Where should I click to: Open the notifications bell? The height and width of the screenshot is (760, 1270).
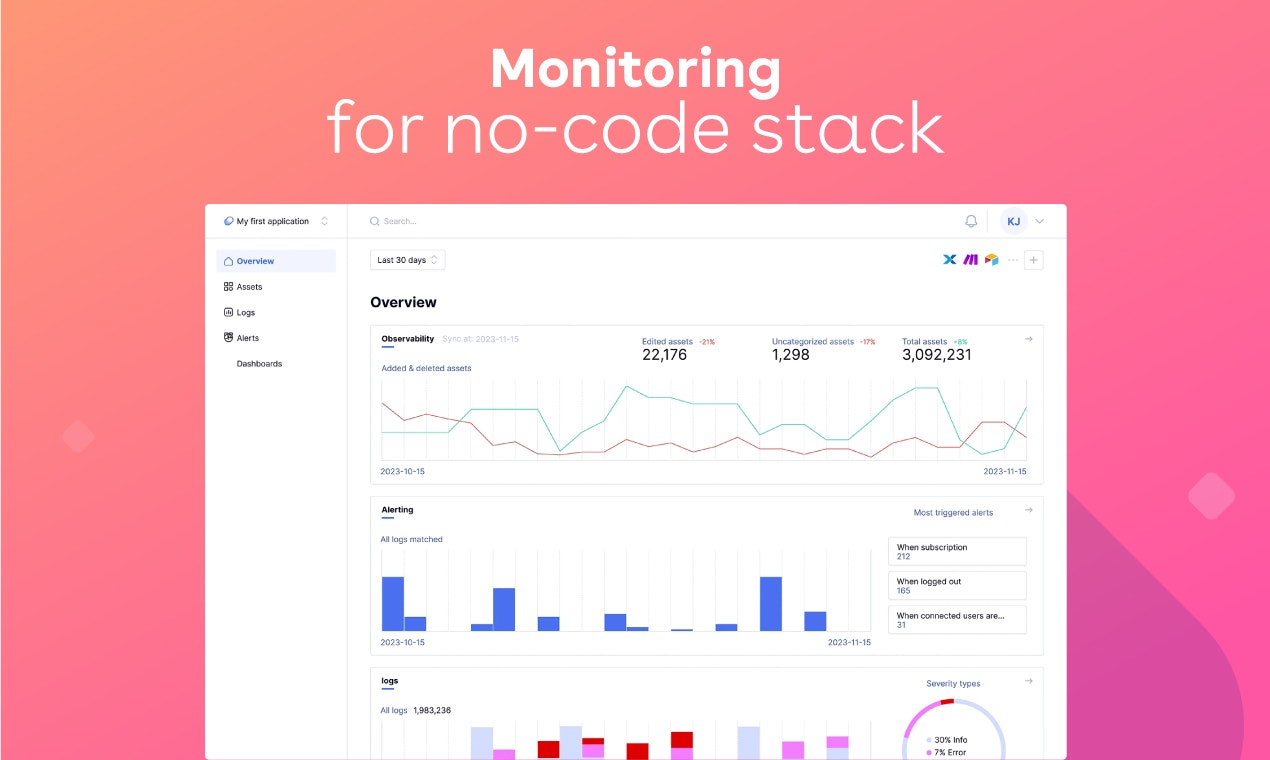tap(971, 221)
